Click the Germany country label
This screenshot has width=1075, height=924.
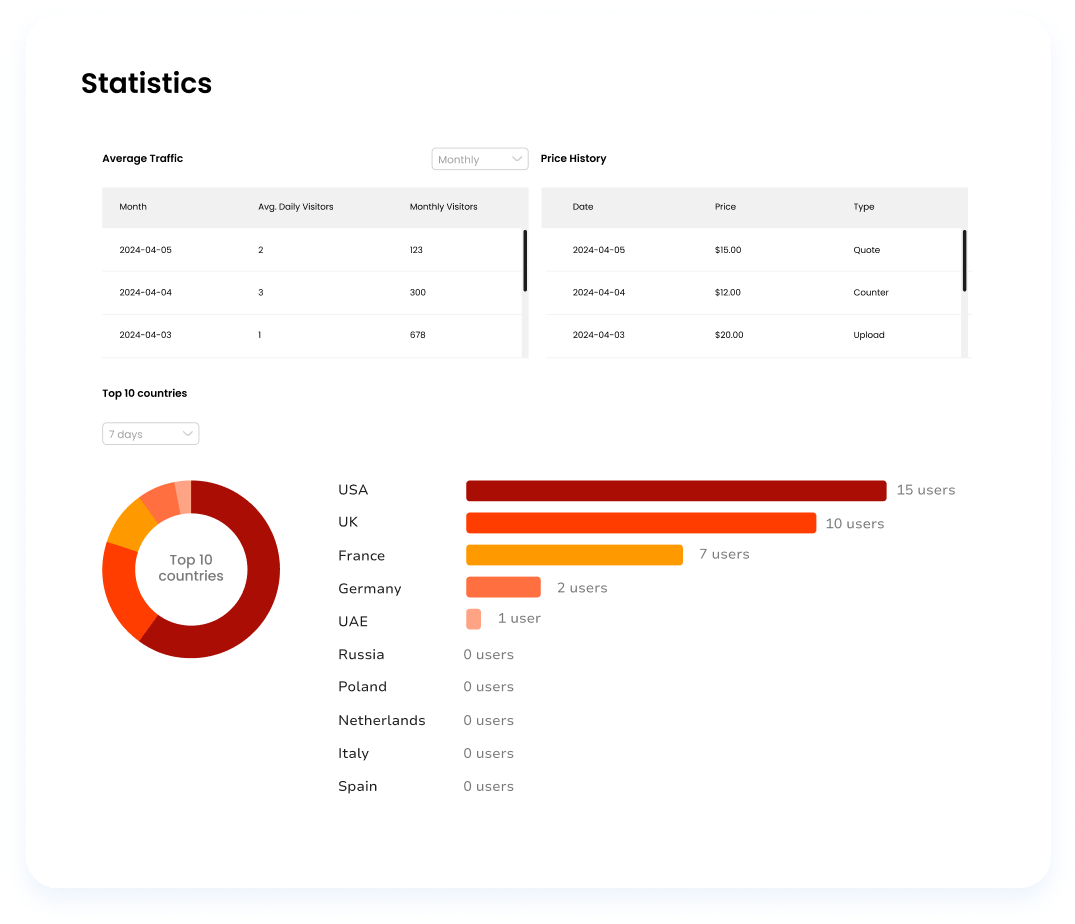coord(369,588)
